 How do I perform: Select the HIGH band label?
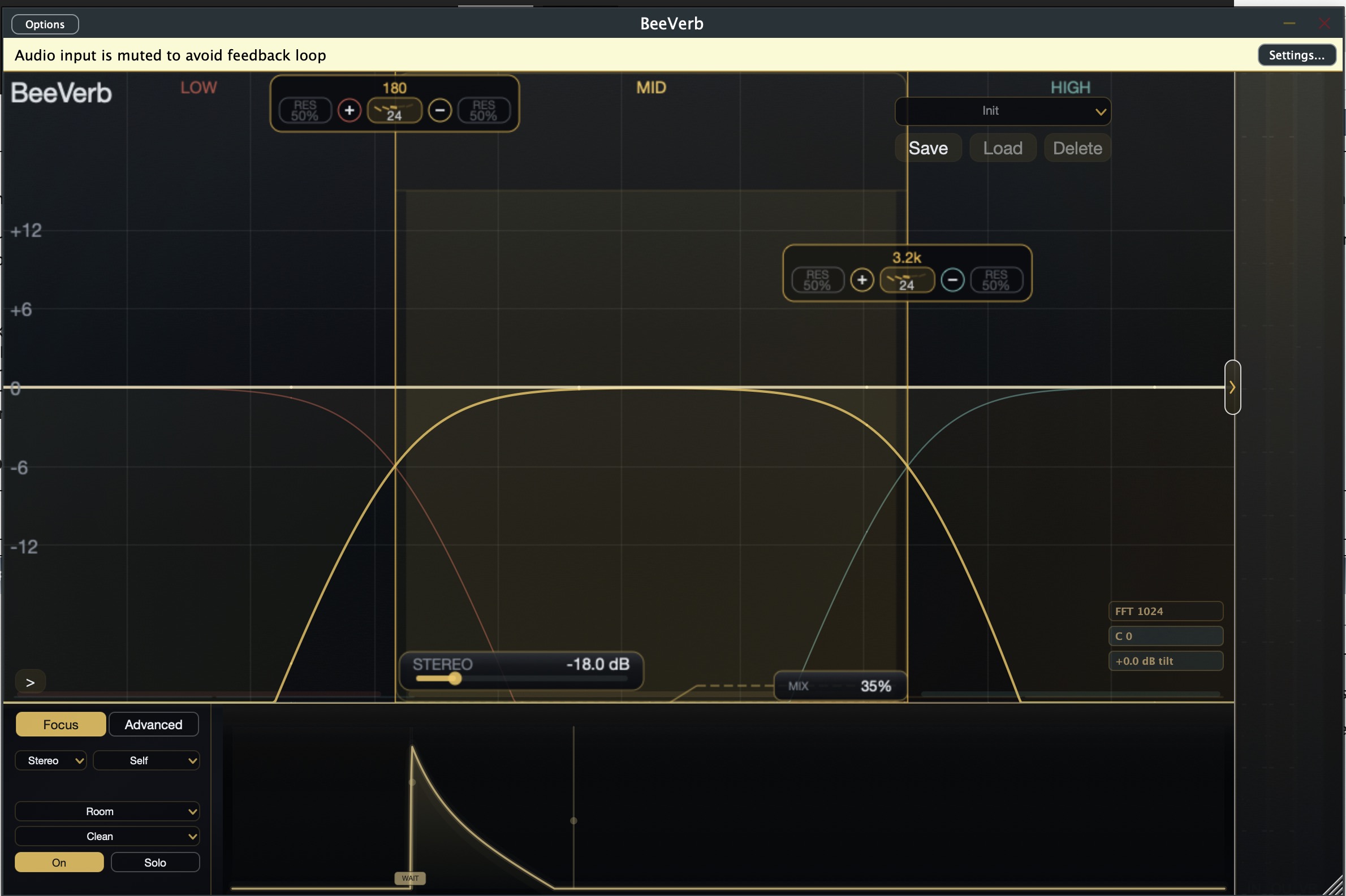pos(1070,88)
